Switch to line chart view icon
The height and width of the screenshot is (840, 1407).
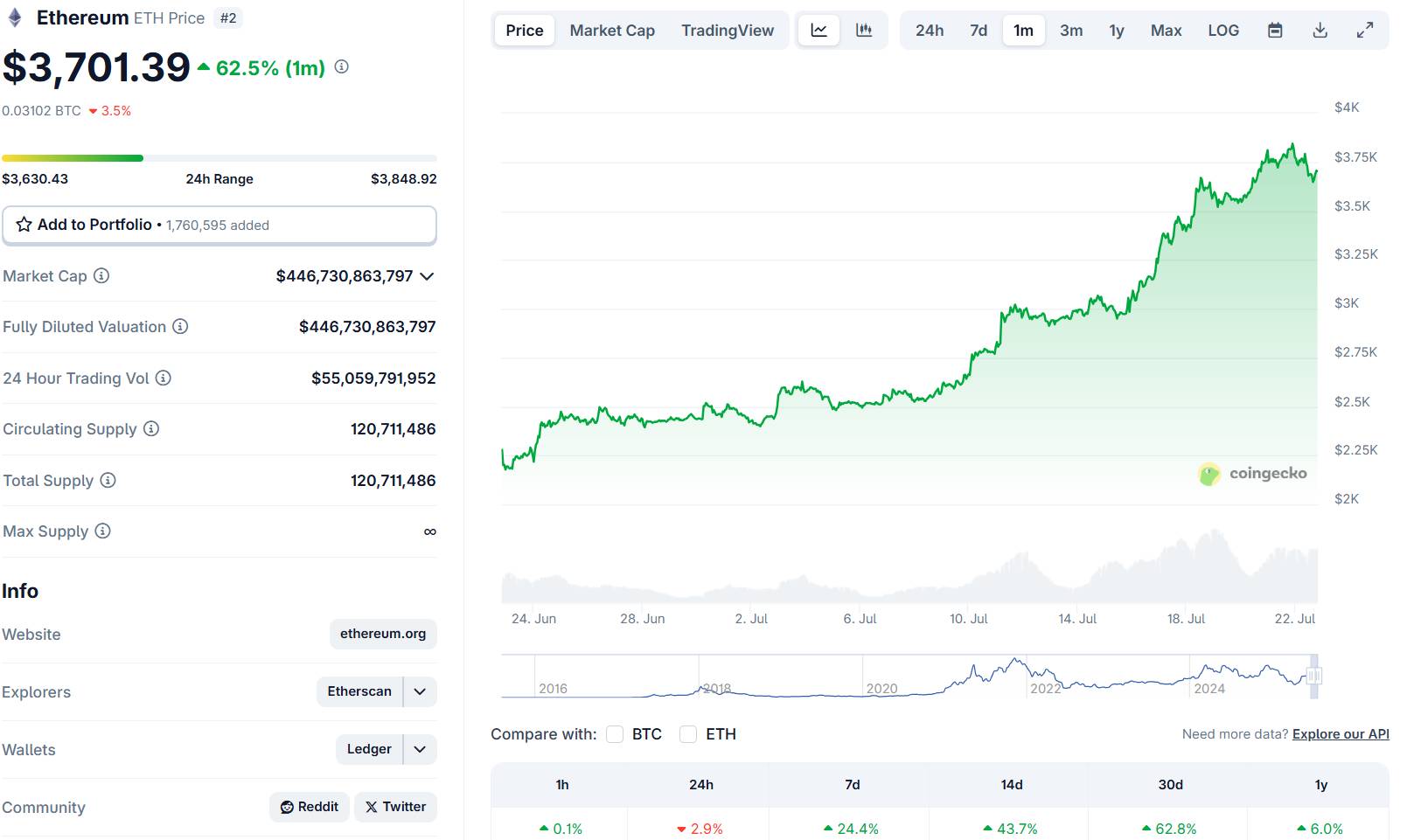[x=819, y=31]
